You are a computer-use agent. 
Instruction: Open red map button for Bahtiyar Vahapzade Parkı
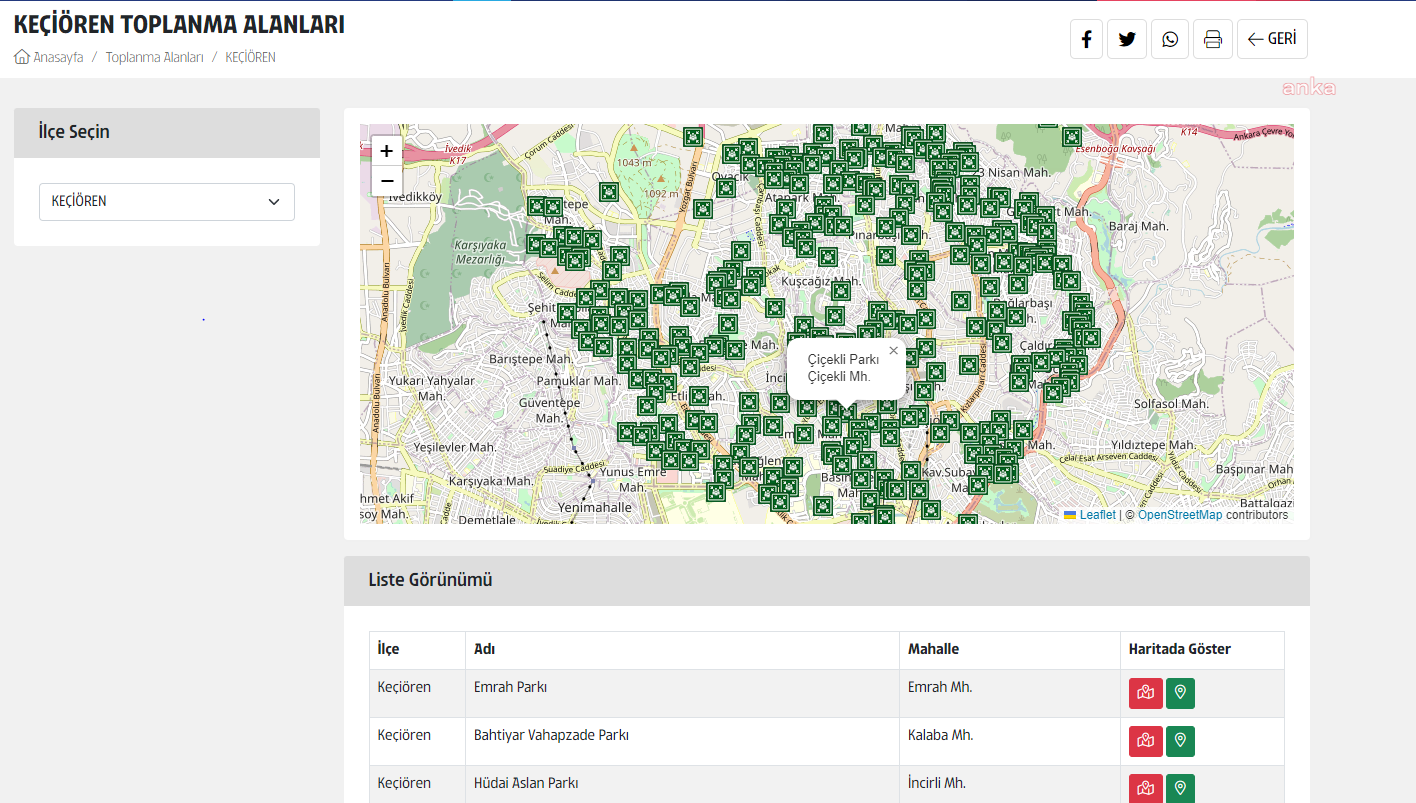(1145, 741)
